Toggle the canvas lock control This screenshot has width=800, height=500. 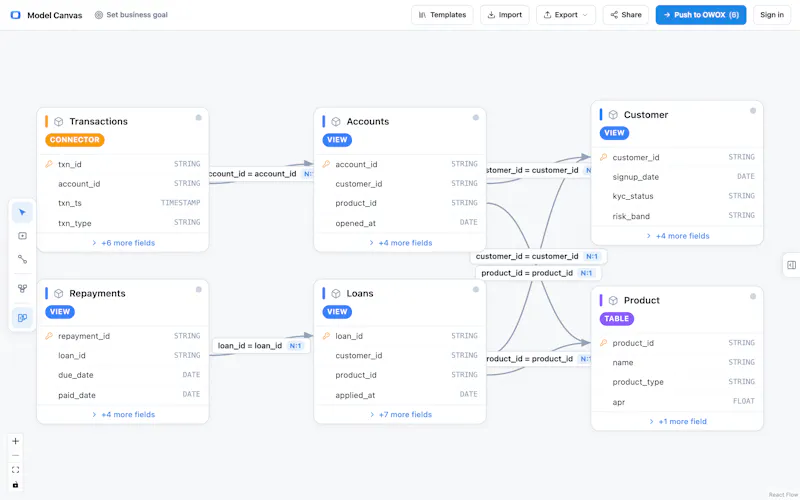[15, 485]
